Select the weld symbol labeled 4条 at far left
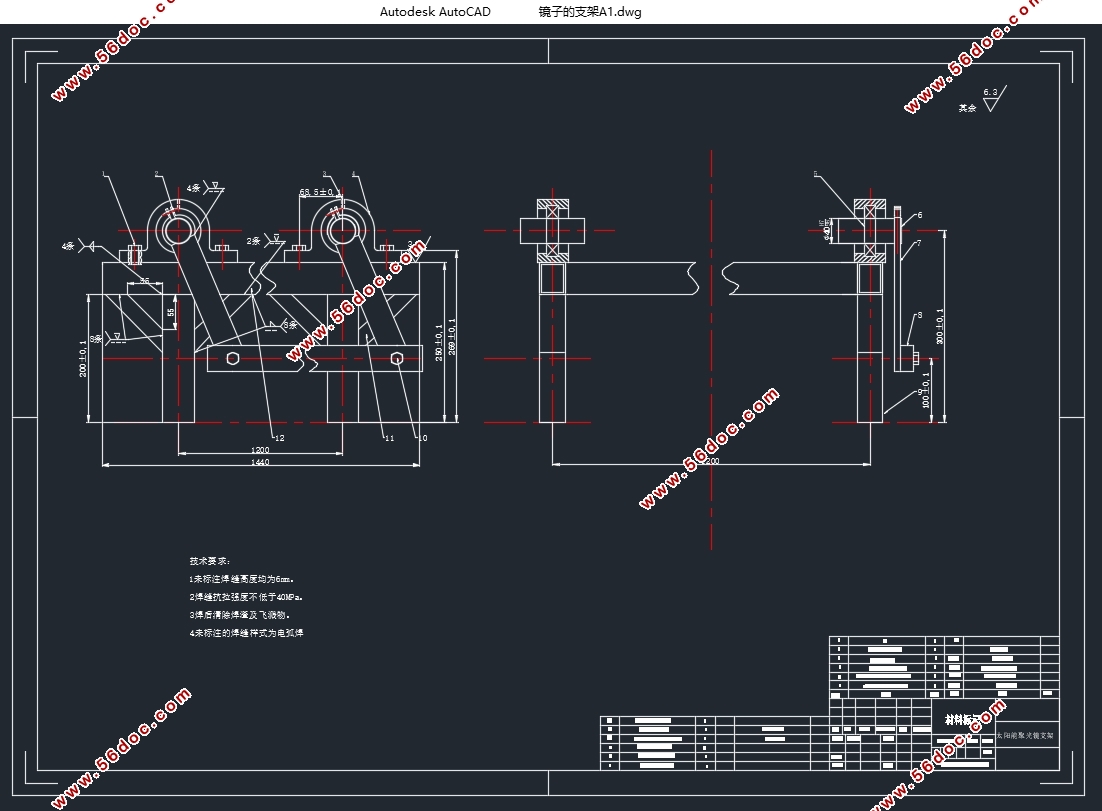Screen dimensions: 1102x811 tap(79, 246)
